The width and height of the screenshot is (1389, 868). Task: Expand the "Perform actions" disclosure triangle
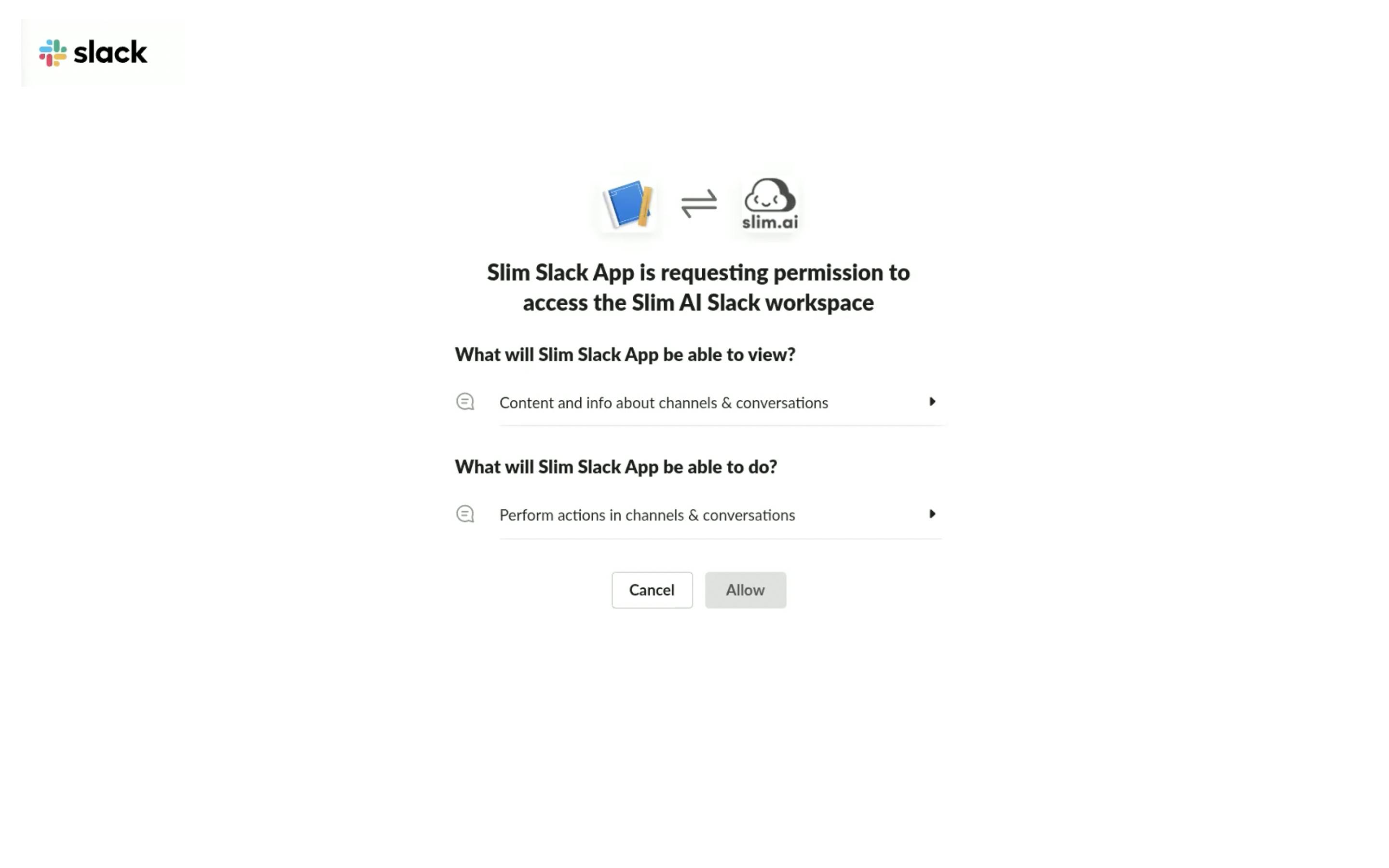click(x=932, y=514)
